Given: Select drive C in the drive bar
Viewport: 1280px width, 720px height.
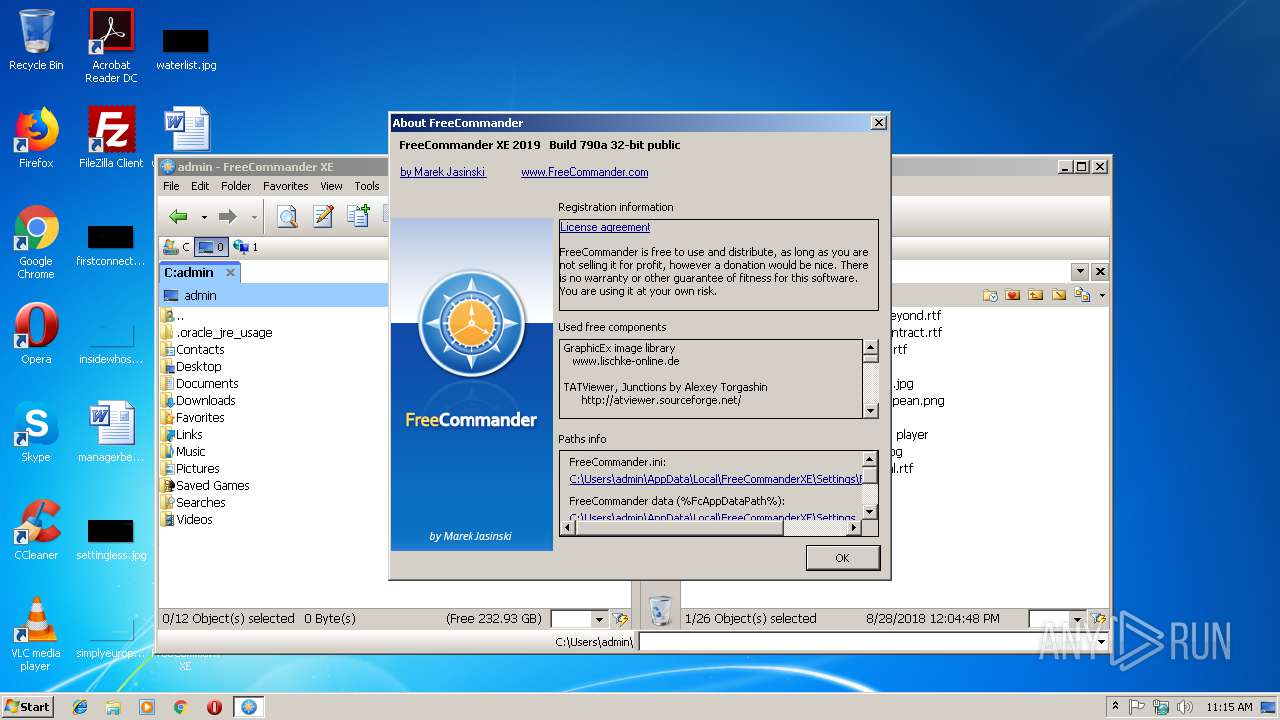Looking at the screenshot, I should pos(176,247).
